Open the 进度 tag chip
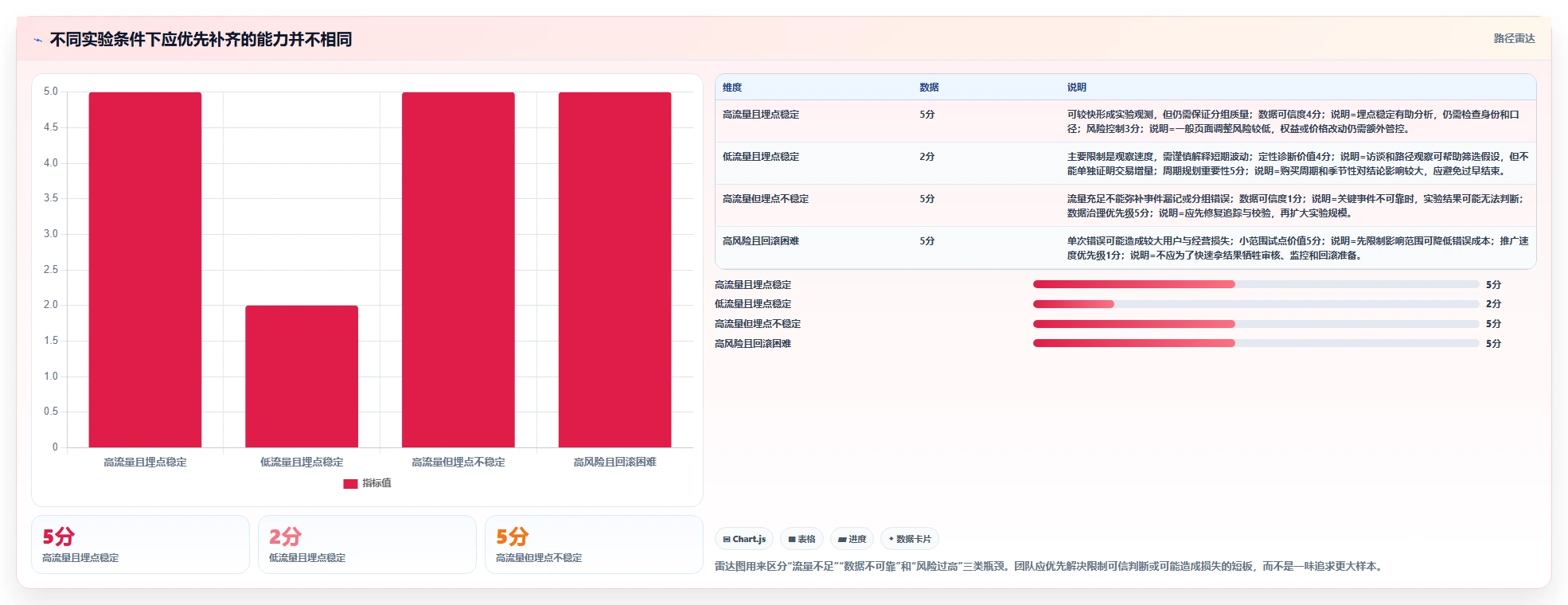1568x605 pixels. (852, 539)
